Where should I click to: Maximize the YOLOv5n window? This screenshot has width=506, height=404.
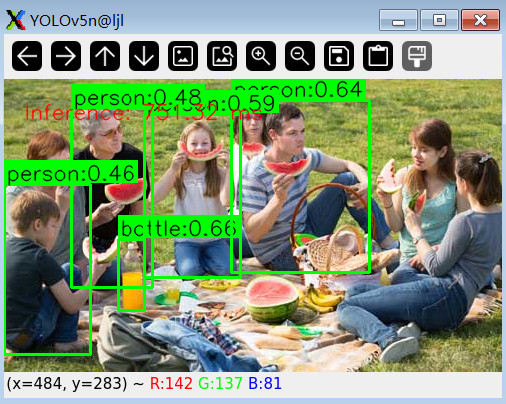pyautogui.click(x=439, y=20)
